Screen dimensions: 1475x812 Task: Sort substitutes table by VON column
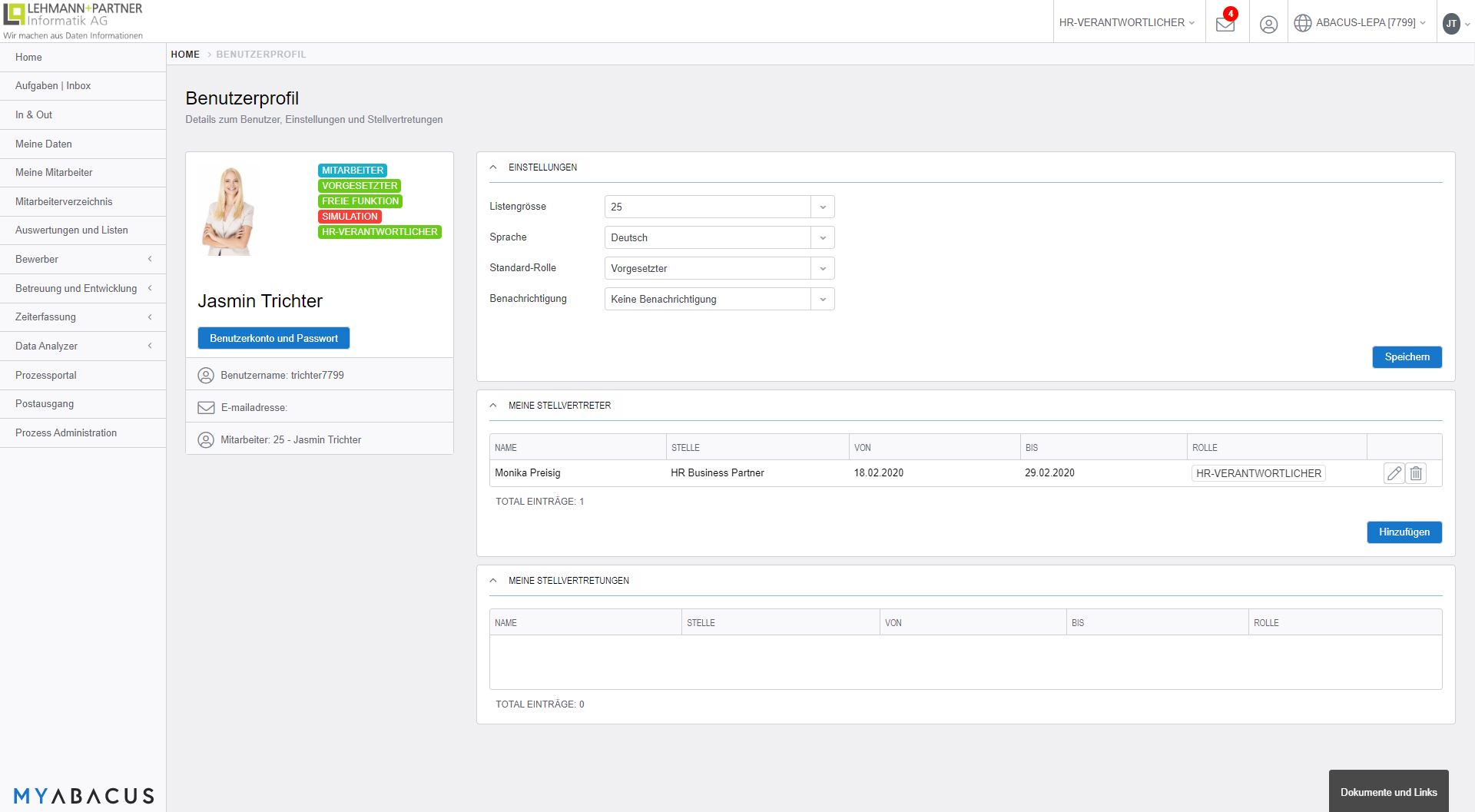(934, 448)
